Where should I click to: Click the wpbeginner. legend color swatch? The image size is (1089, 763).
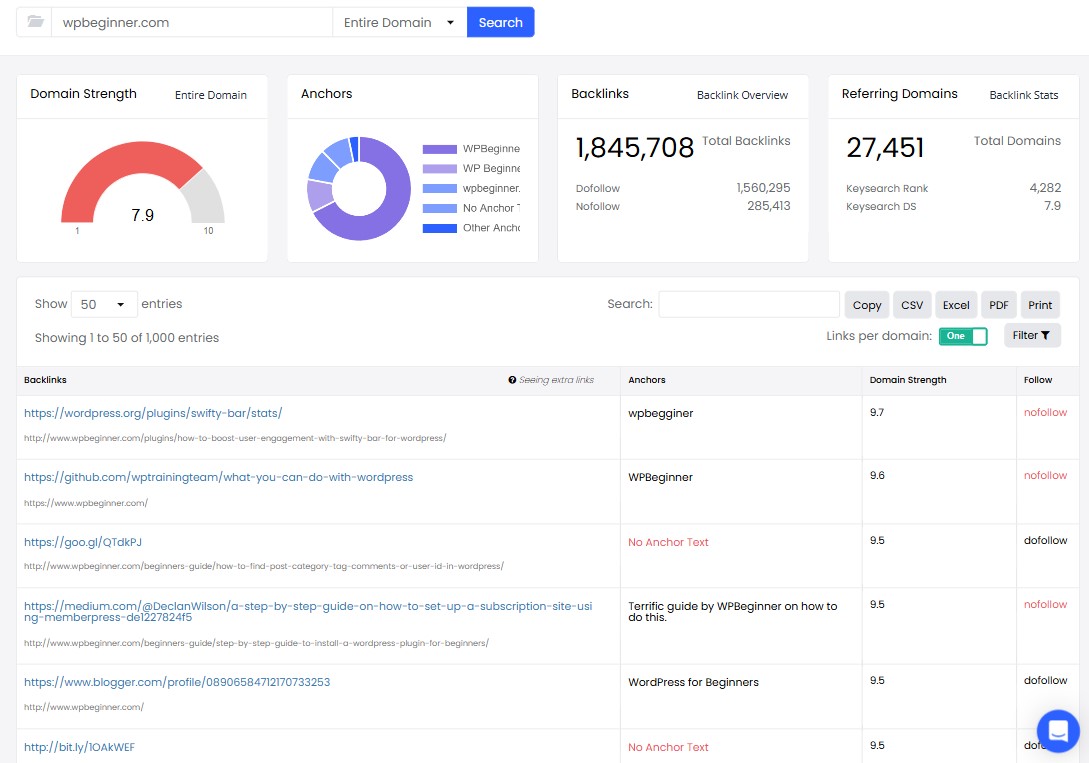(x=440, y=188)
